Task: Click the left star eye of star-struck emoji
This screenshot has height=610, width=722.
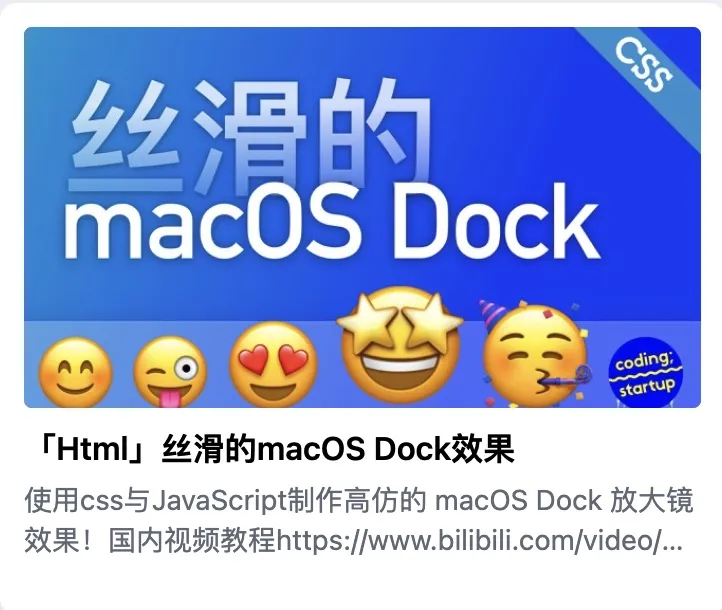Action: click(x=367, y=319)
